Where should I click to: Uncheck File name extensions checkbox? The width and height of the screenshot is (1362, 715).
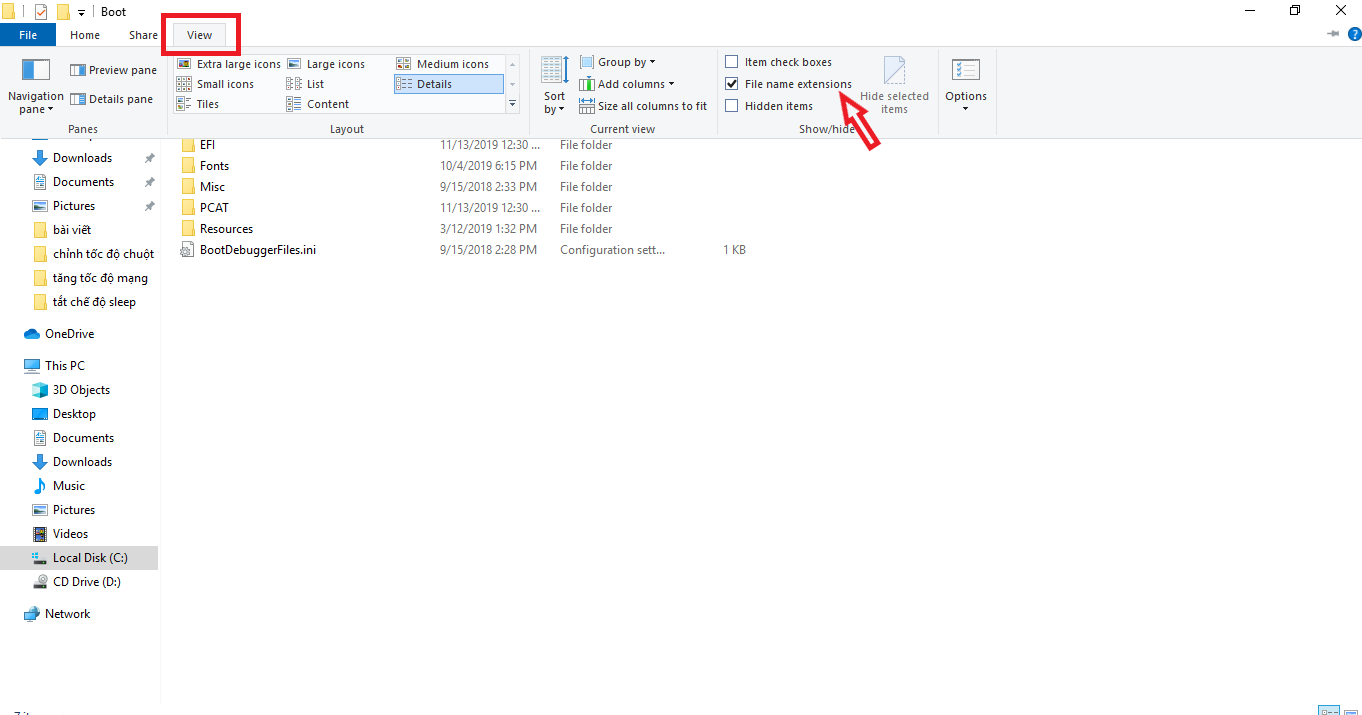[x=732, y=84]
